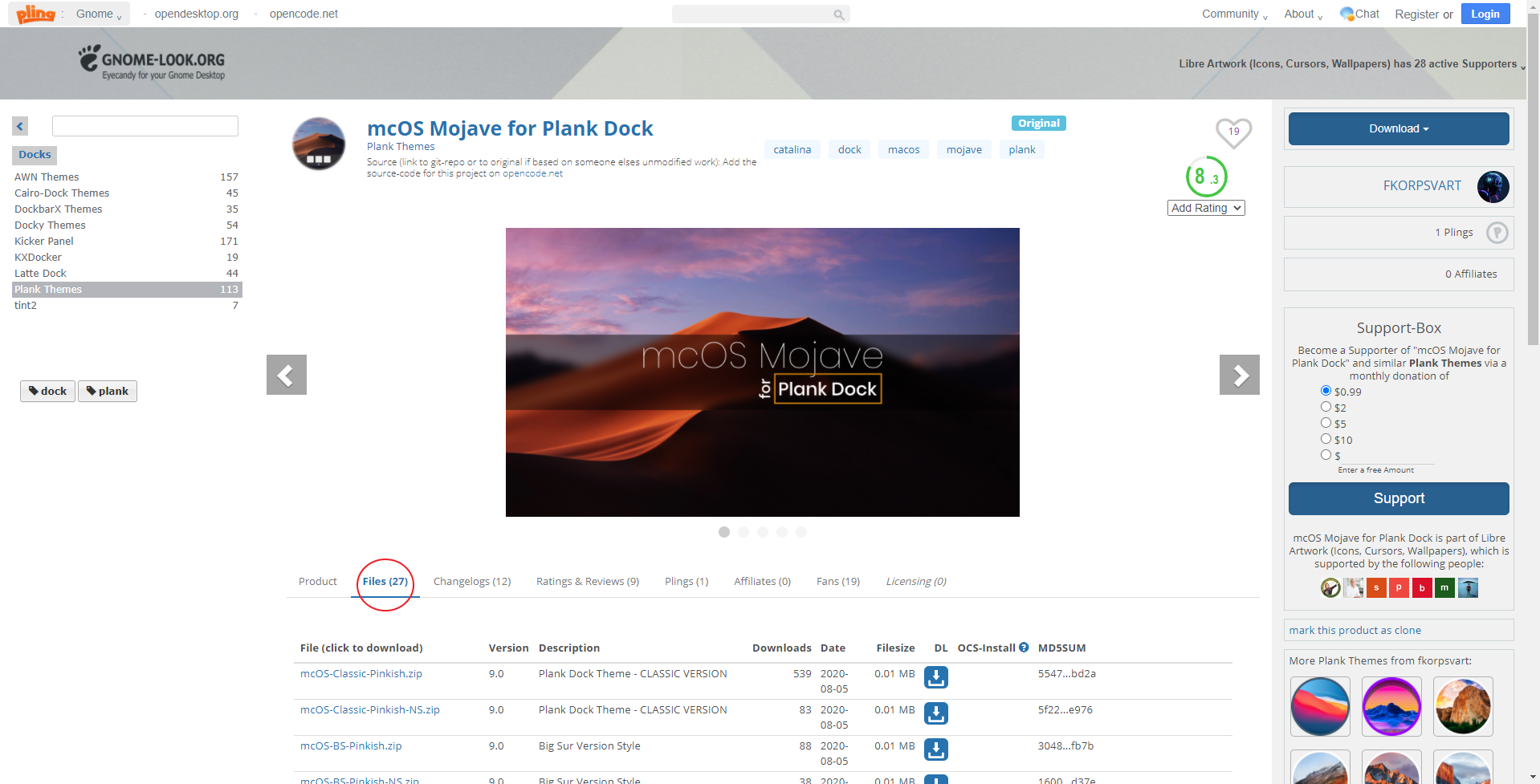
Task: Click the mojave tag
Action: [964, 149]
